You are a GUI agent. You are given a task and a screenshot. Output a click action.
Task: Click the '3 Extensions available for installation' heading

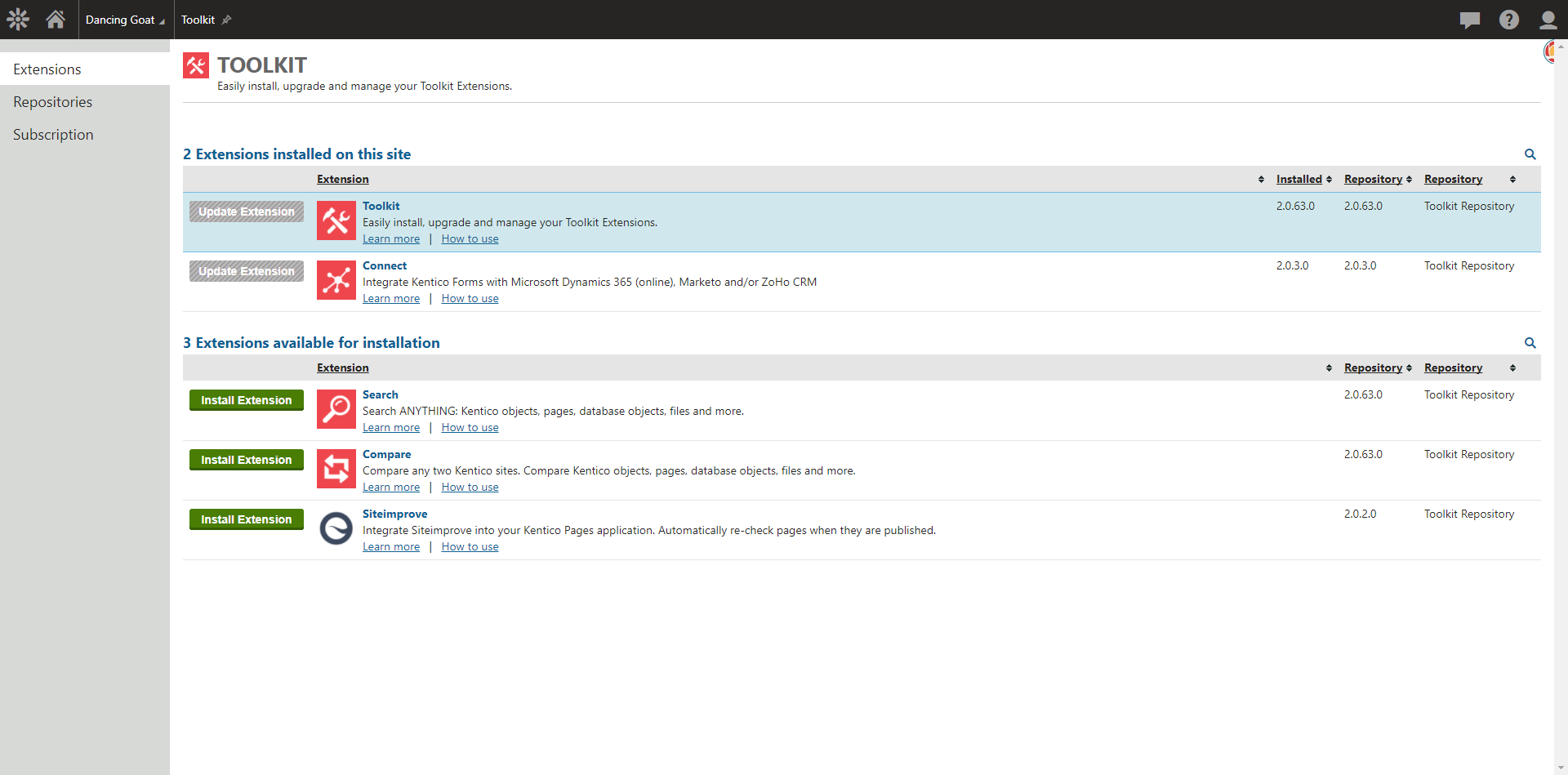tap(311, 343)
